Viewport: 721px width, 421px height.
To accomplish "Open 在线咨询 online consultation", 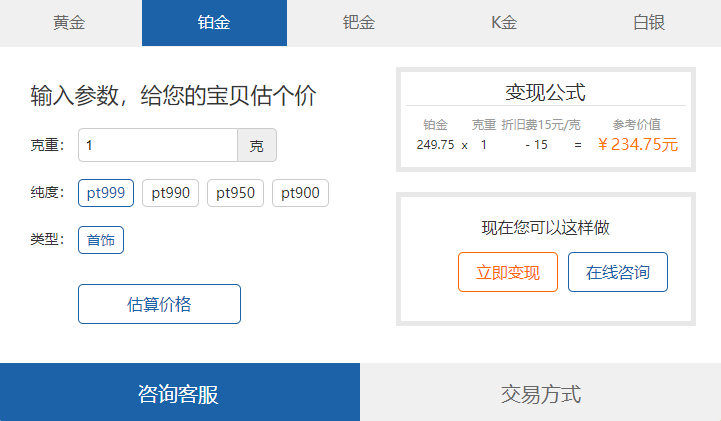I will click(x=618, y=272).
